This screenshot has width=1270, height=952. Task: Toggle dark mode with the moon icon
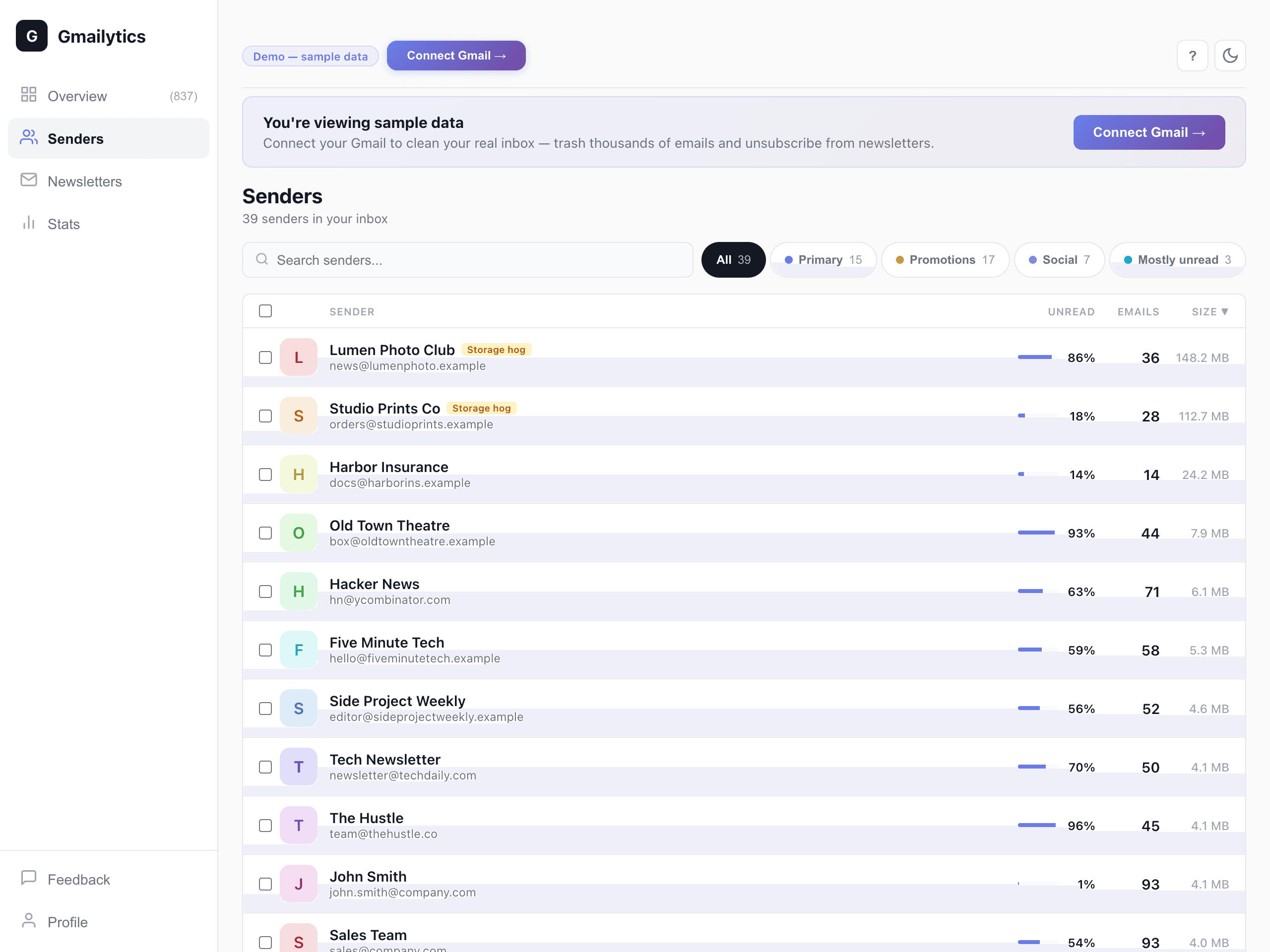[x=1230, y=56]
